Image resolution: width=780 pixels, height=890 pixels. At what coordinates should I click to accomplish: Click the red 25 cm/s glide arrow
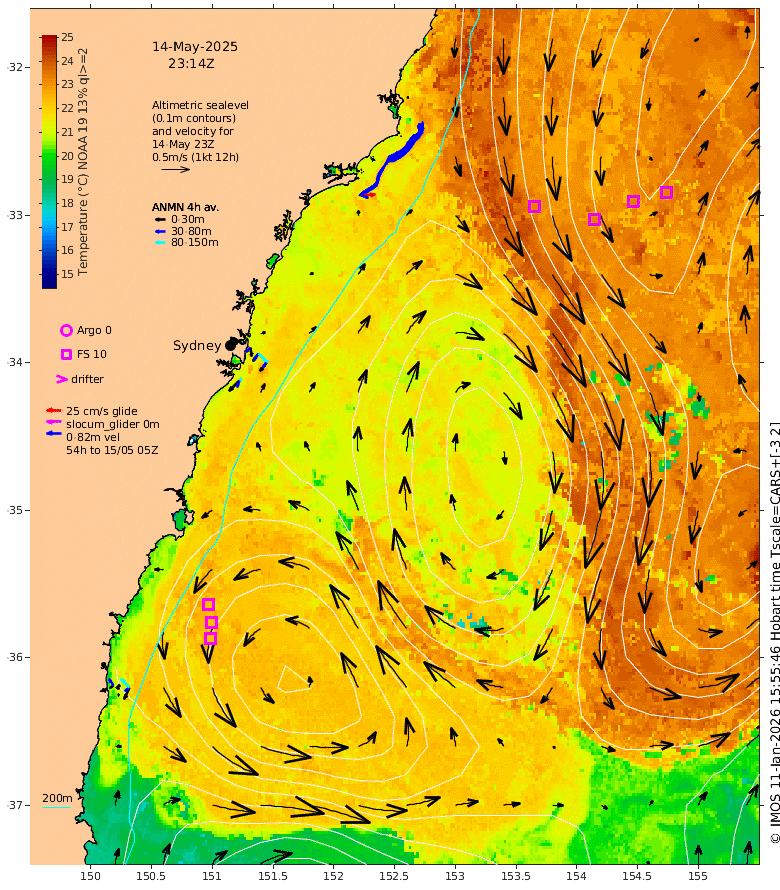54,410
